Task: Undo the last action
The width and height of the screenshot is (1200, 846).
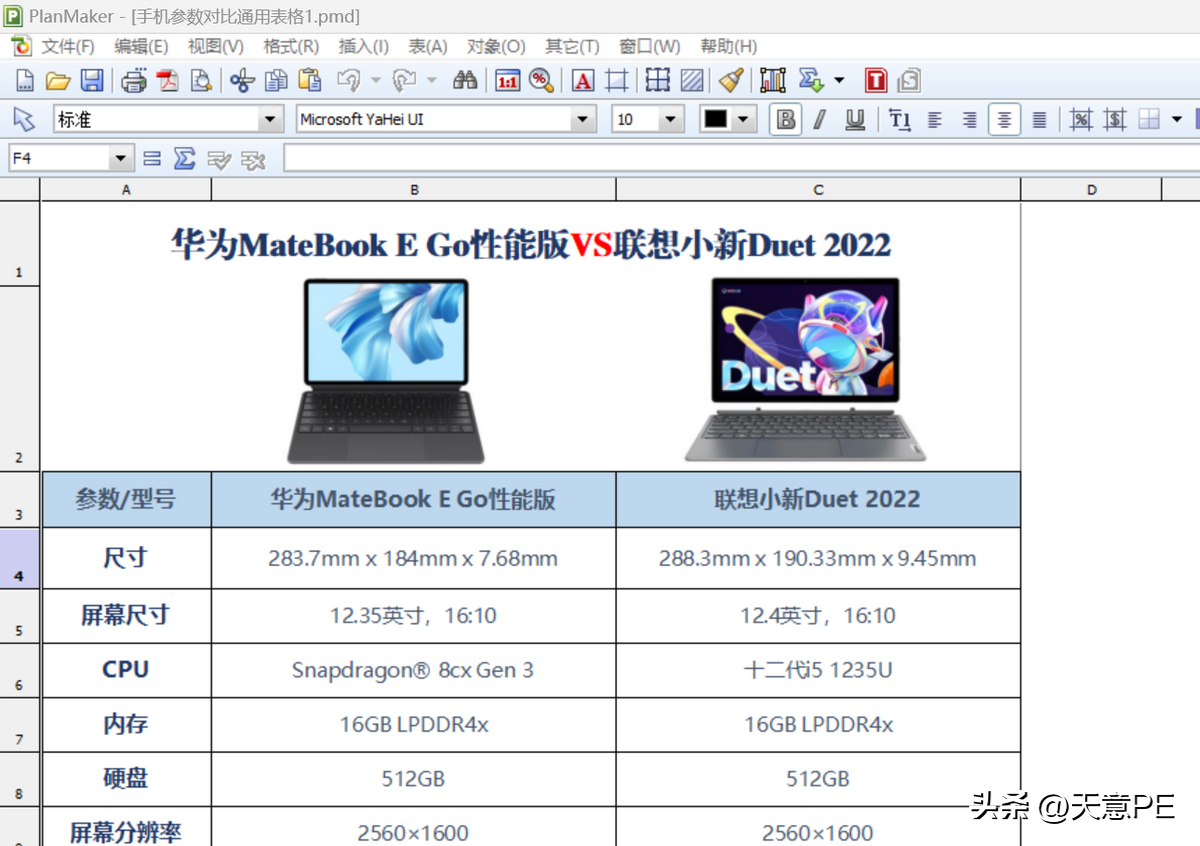Action: (349, 81)
